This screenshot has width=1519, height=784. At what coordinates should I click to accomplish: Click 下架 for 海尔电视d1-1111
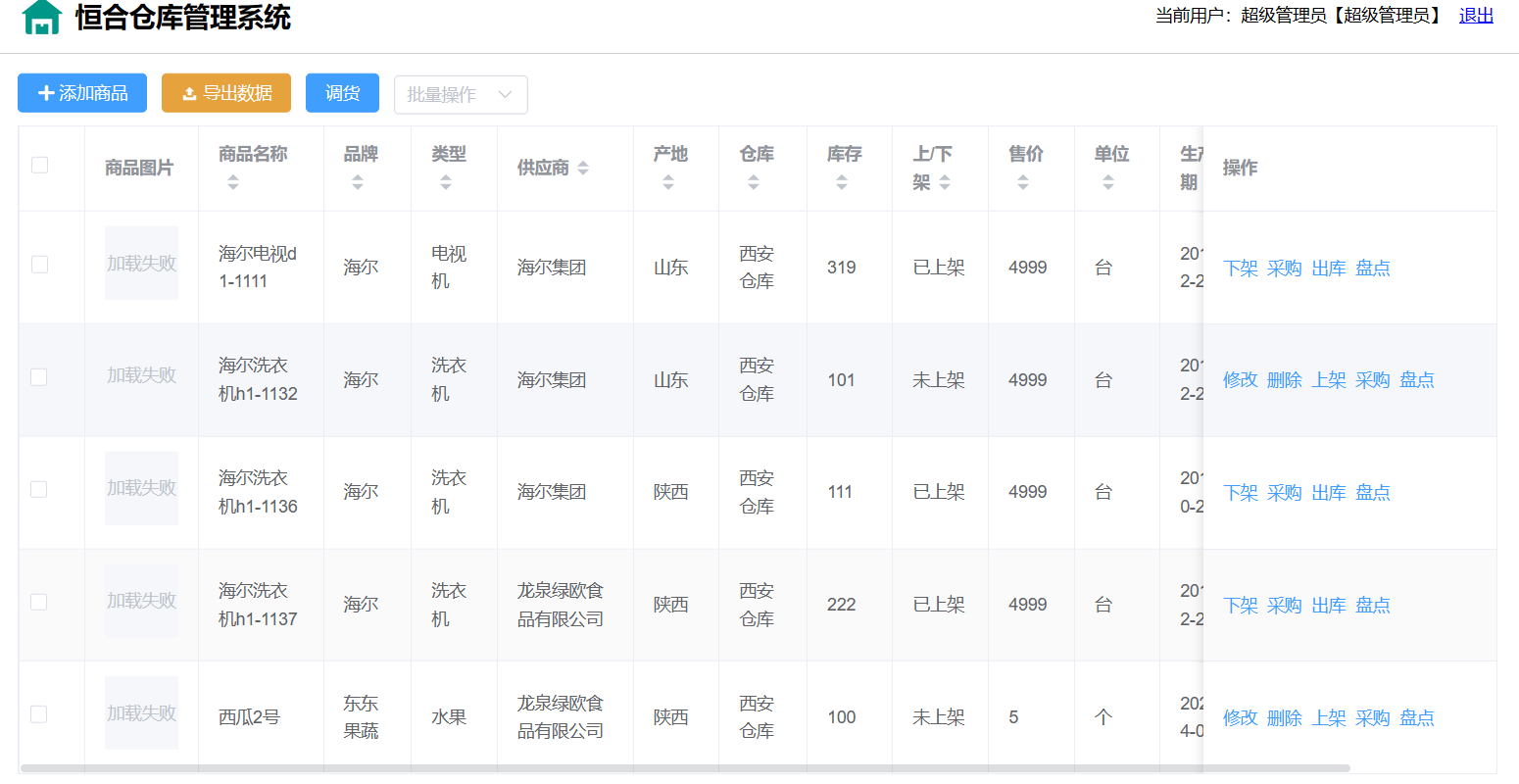pyautogui.click(x=1241, y=269)
